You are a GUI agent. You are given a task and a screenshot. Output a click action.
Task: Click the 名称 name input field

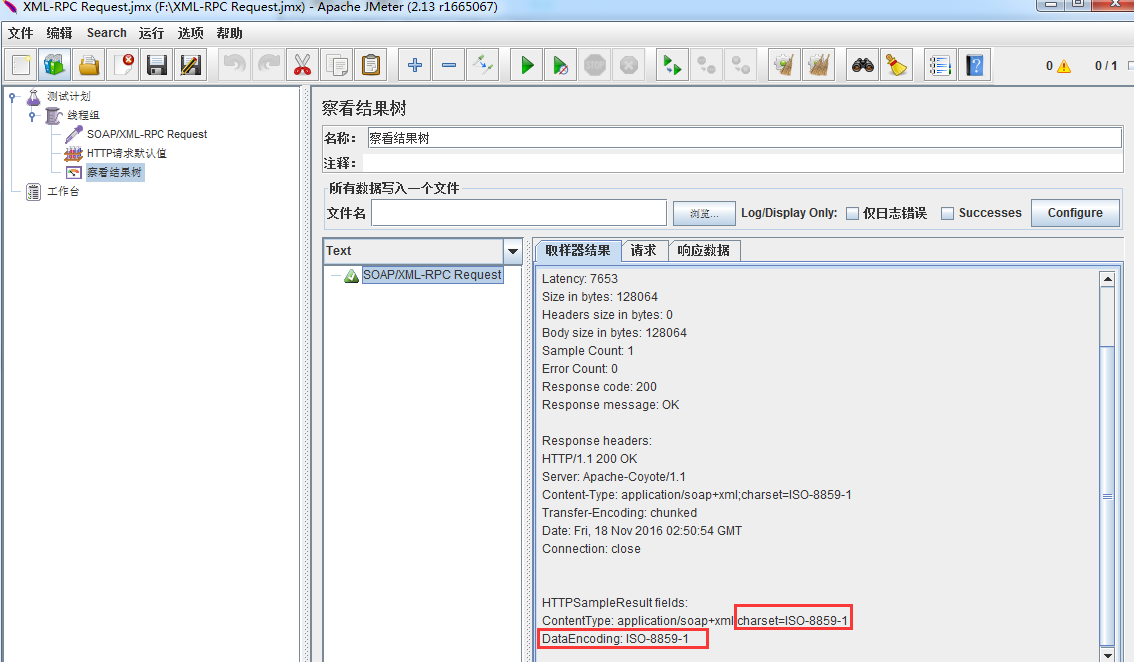(x=744, y=138)
